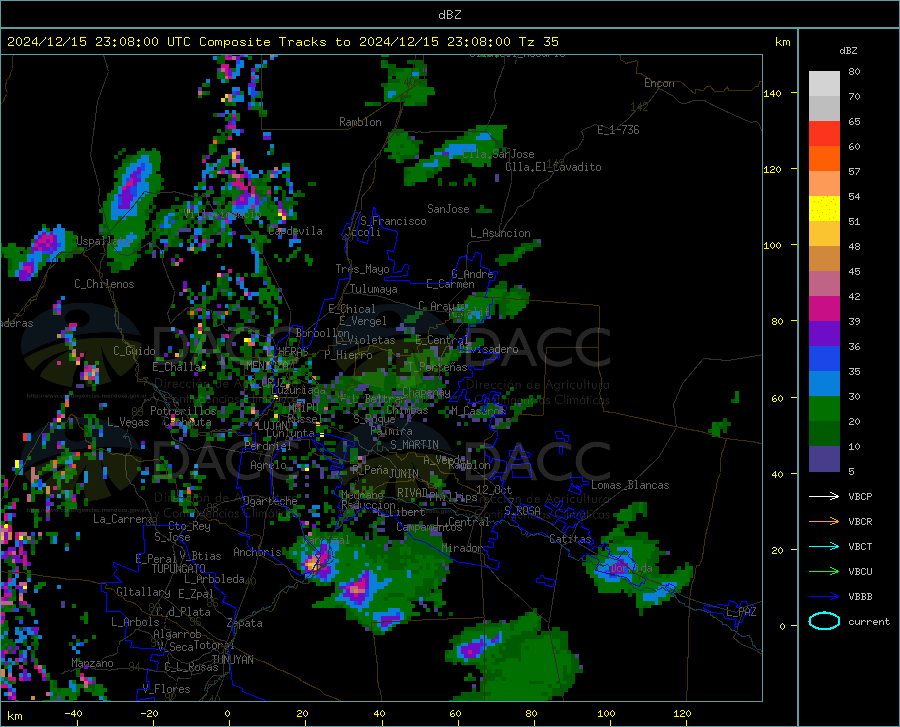This screenshot has width=900, height=727.
Task: Click the Tulumaya map label
Action: (x=374, y=289)
